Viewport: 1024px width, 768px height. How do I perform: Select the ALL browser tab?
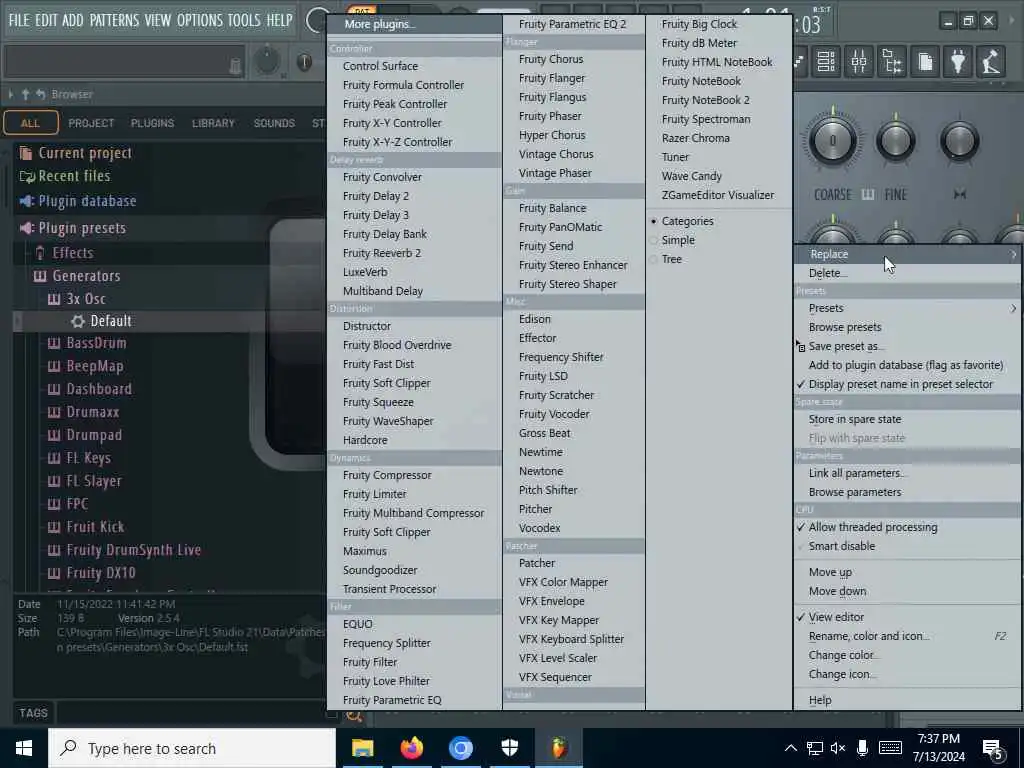click(x=30, y=123)
